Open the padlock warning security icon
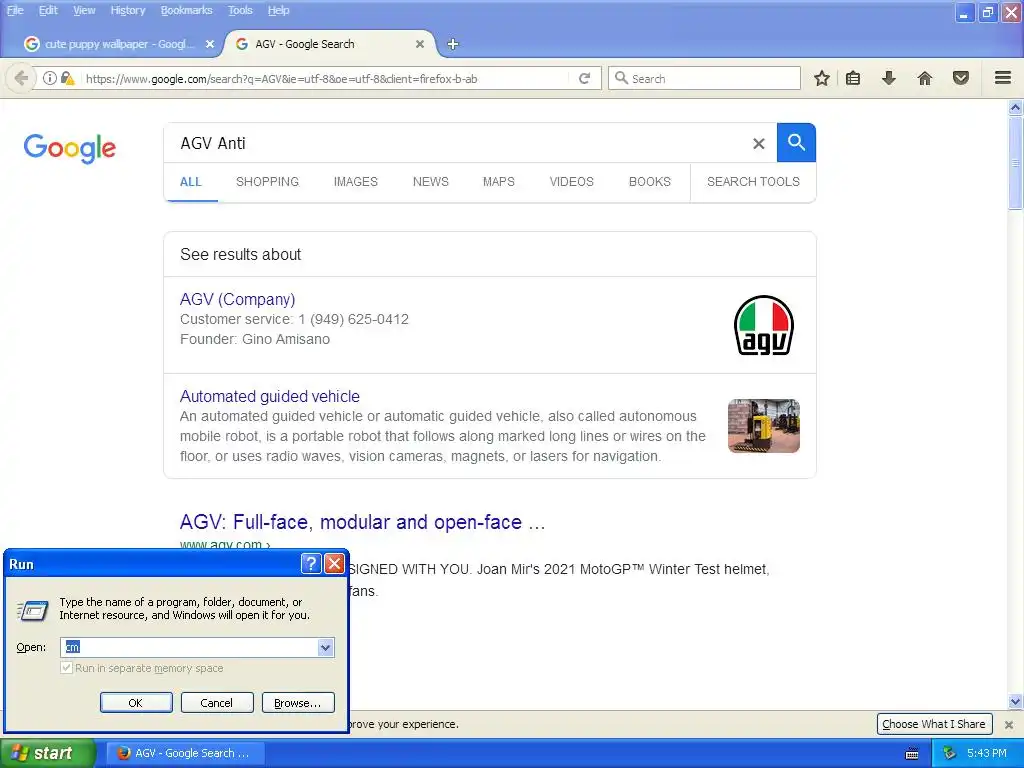Screen dimensions: 1024x768 (x=67, y=78)
